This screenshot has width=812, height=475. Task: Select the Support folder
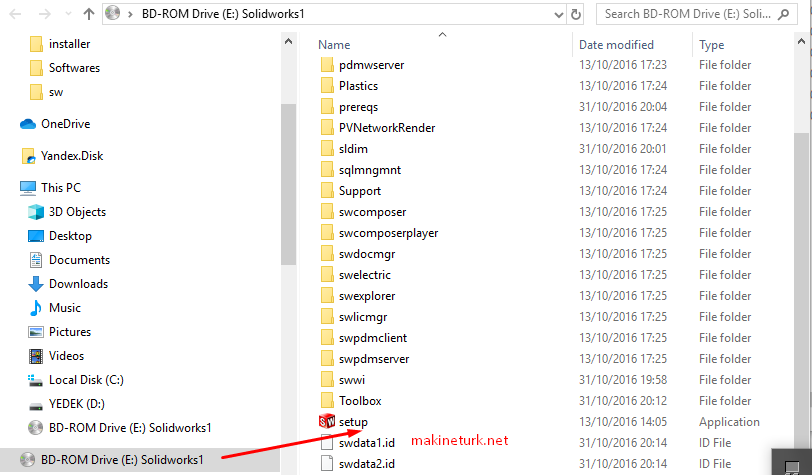click(360, 191)
